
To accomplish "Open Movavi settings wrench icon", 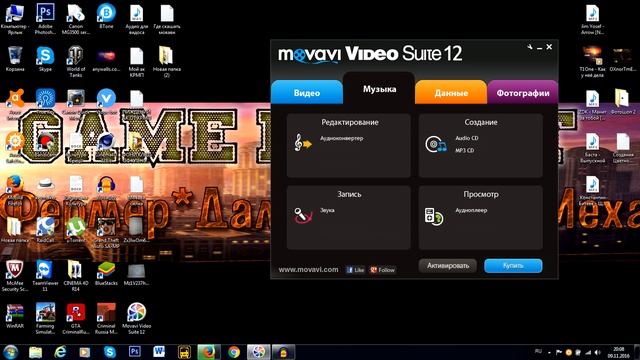I will 530,47.
